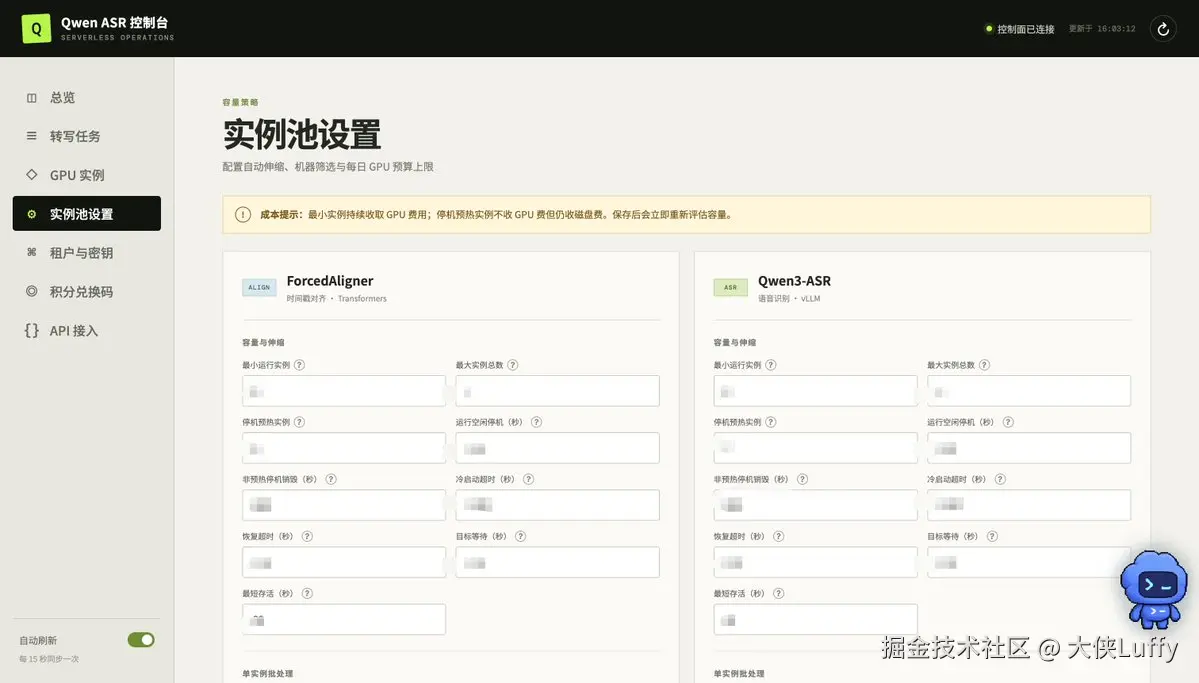The image size is (1199, 683).
Task: Click Qwen3-ASR 冷启动超时（秒）input field
Action: tap(1029, 505)
